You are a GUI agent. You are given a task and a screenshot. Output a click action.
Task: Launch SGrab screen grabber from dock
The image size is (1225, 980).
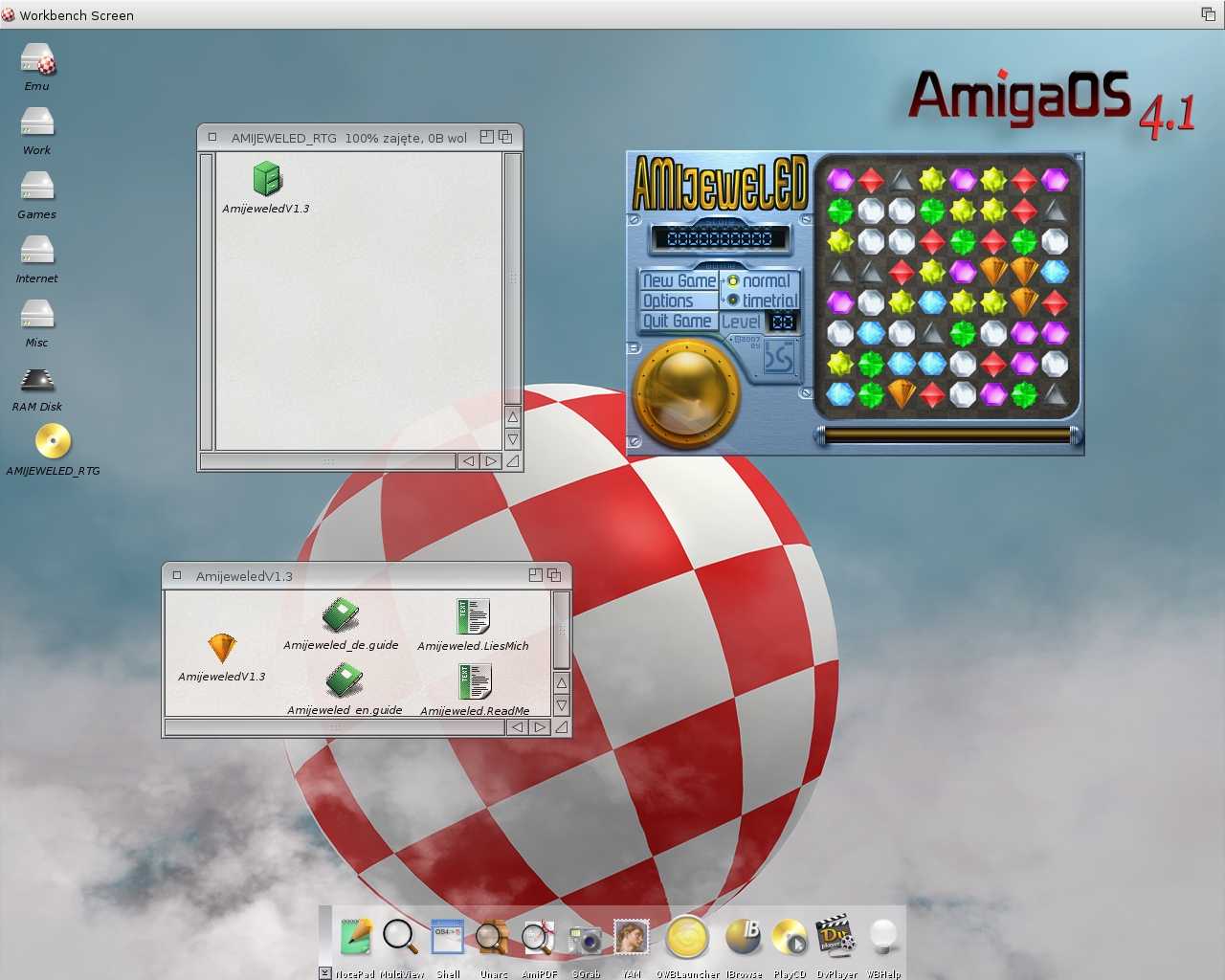coord(585,940)
